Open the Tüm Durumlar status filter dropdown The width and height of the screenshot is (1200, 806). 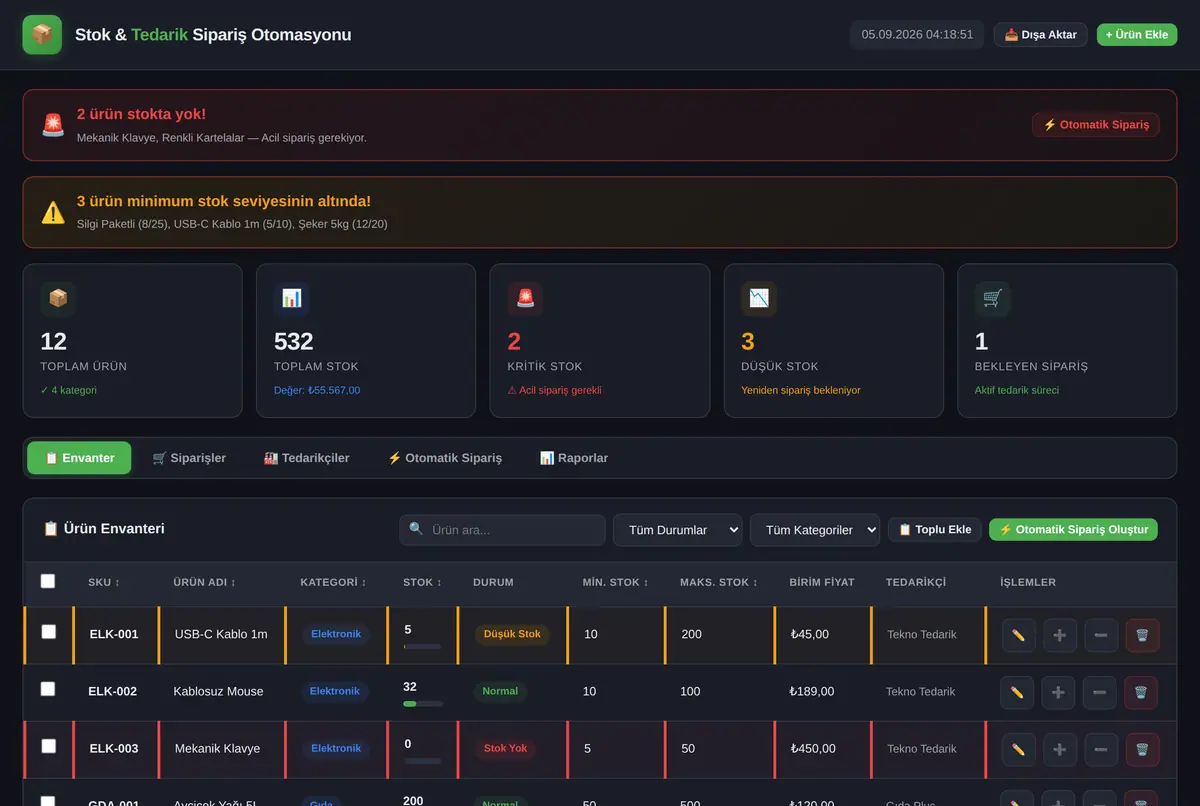pyautogui.click(x=677, y=530)
